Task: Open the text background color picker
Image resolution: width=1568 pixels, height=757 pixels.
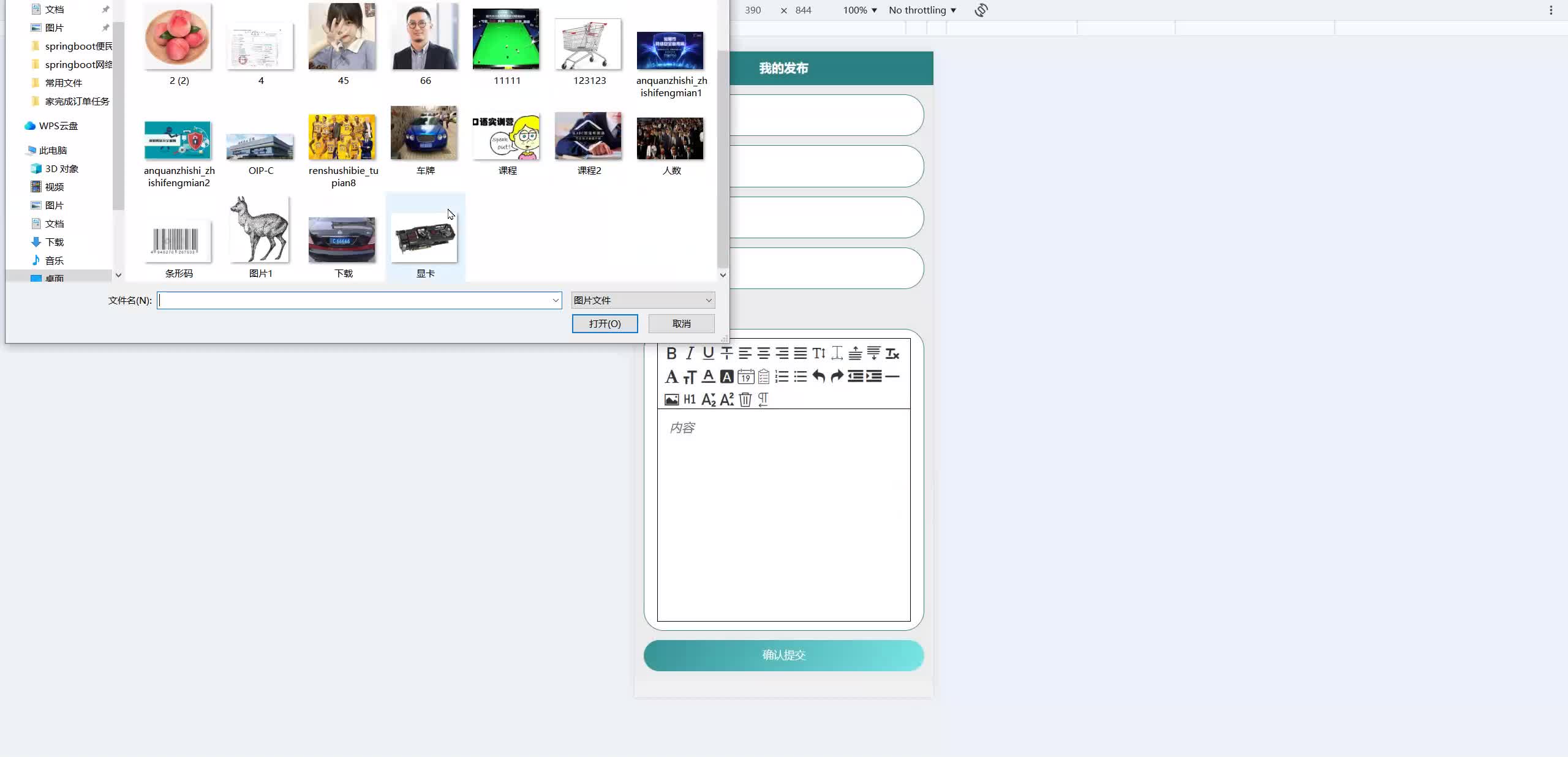Action: click(726, 377)
